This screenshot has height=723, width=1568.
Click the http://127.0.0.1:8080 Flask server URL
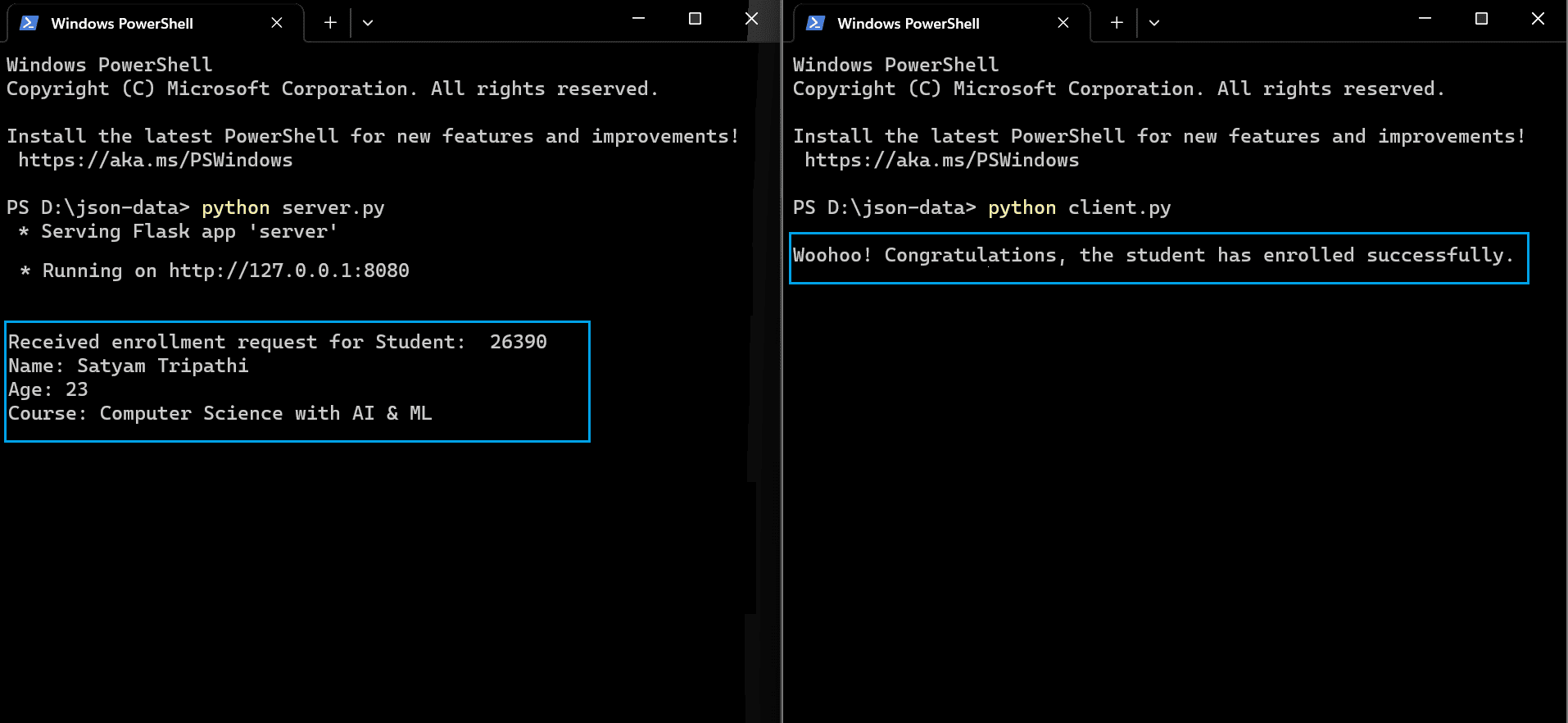[288, 271]
